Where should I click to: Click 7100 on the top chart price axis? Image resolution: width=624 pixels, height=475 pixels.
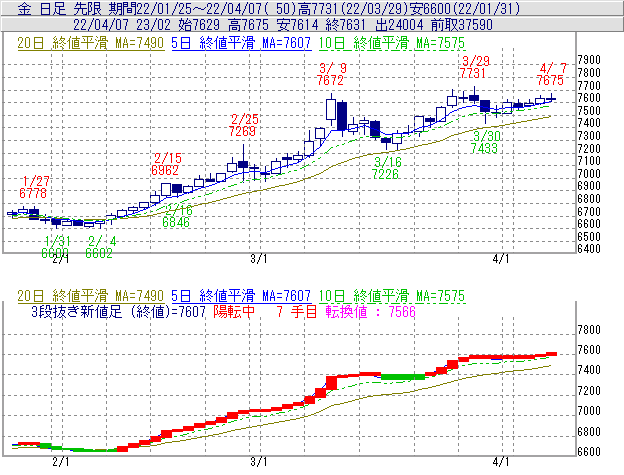[x=589, y=161]
